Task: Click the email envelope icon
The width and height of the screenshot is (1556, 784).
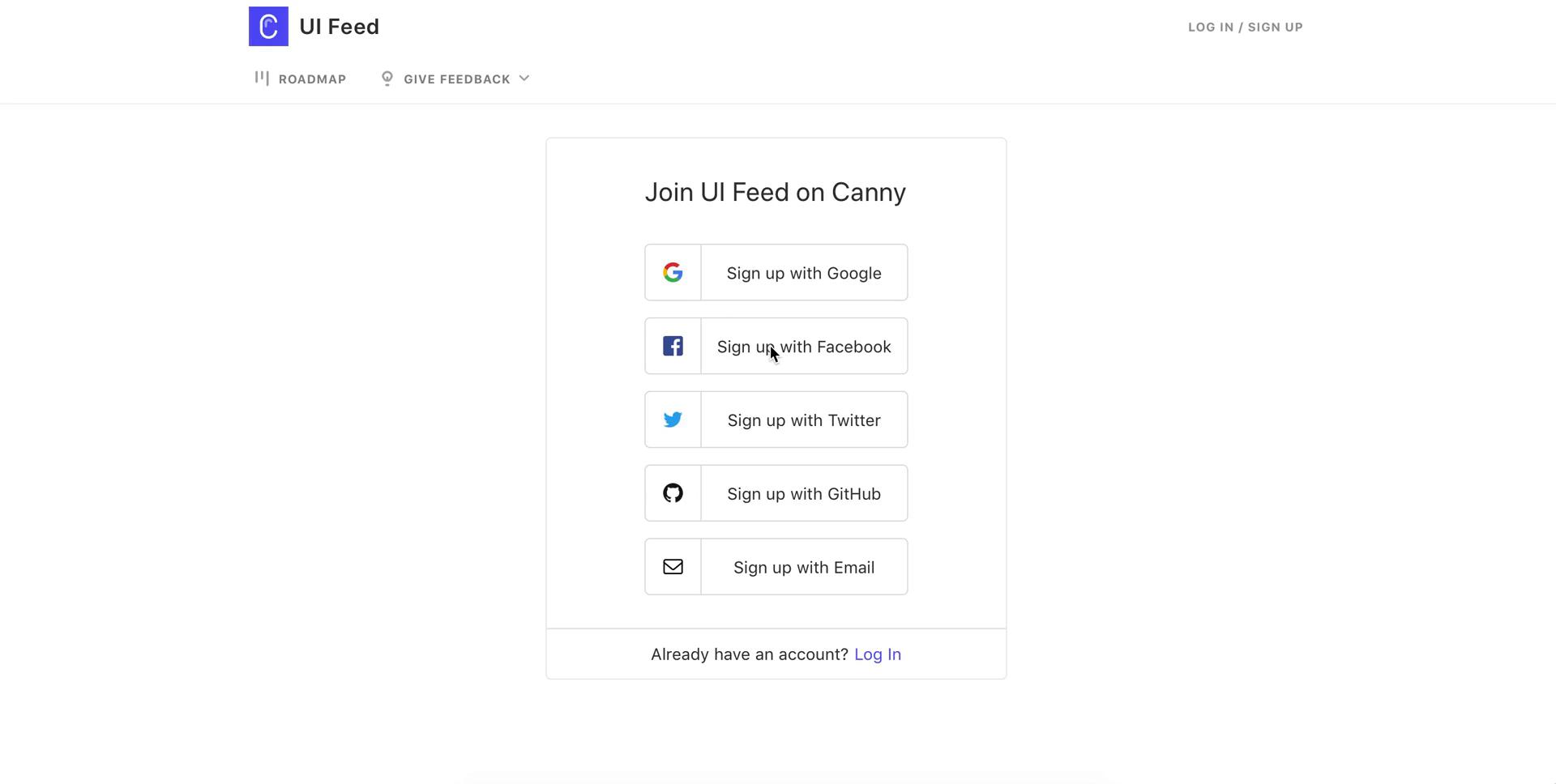Action: (673, 567)
